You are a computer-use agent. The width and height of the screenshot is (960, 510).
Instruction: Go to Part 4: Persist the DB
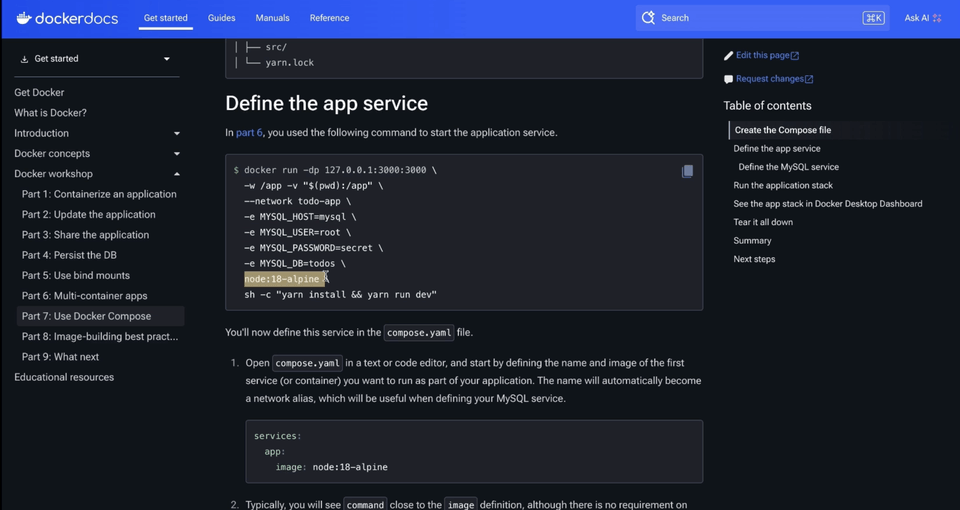(69, 255)
